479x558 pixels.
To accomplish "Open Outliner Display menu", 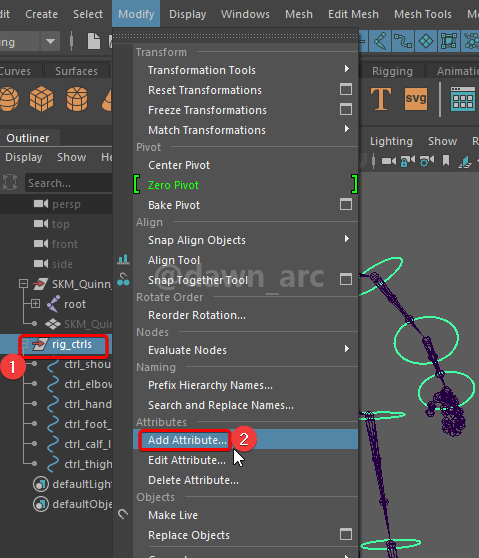I will point(23,157).
